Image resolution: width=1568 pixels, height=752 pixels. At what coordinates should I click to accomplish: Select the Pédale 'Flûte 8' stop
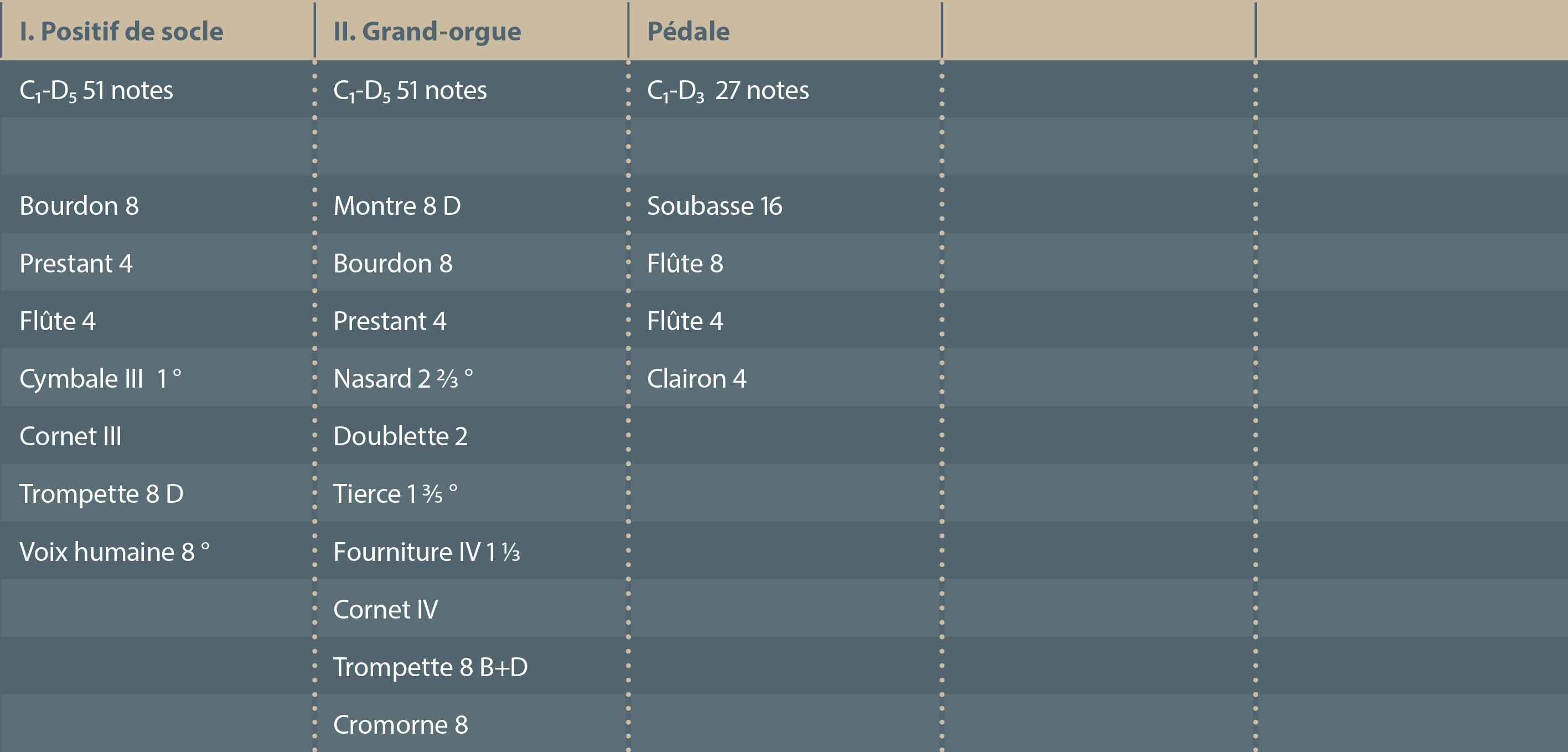[685, 264]
